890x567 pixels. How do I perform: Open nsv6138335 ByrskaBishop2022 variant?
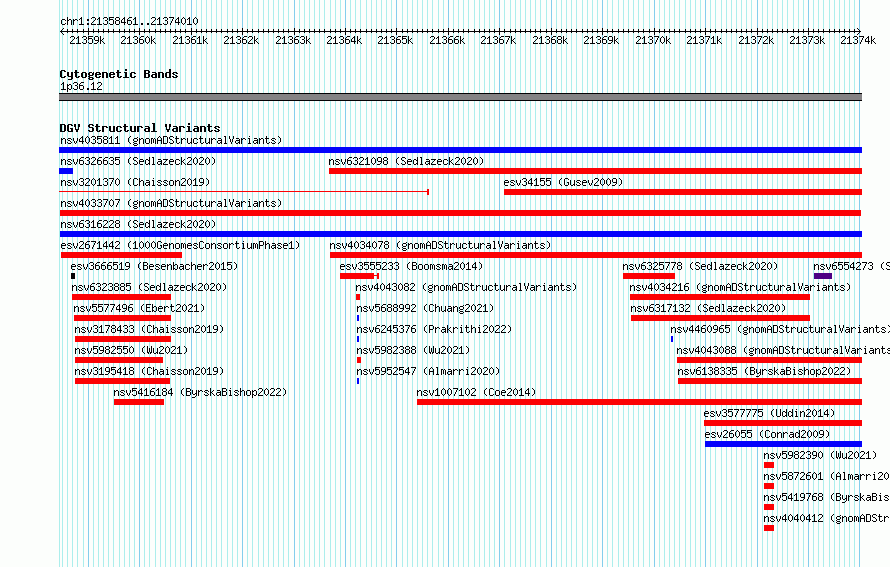click(x=764, y=371)
